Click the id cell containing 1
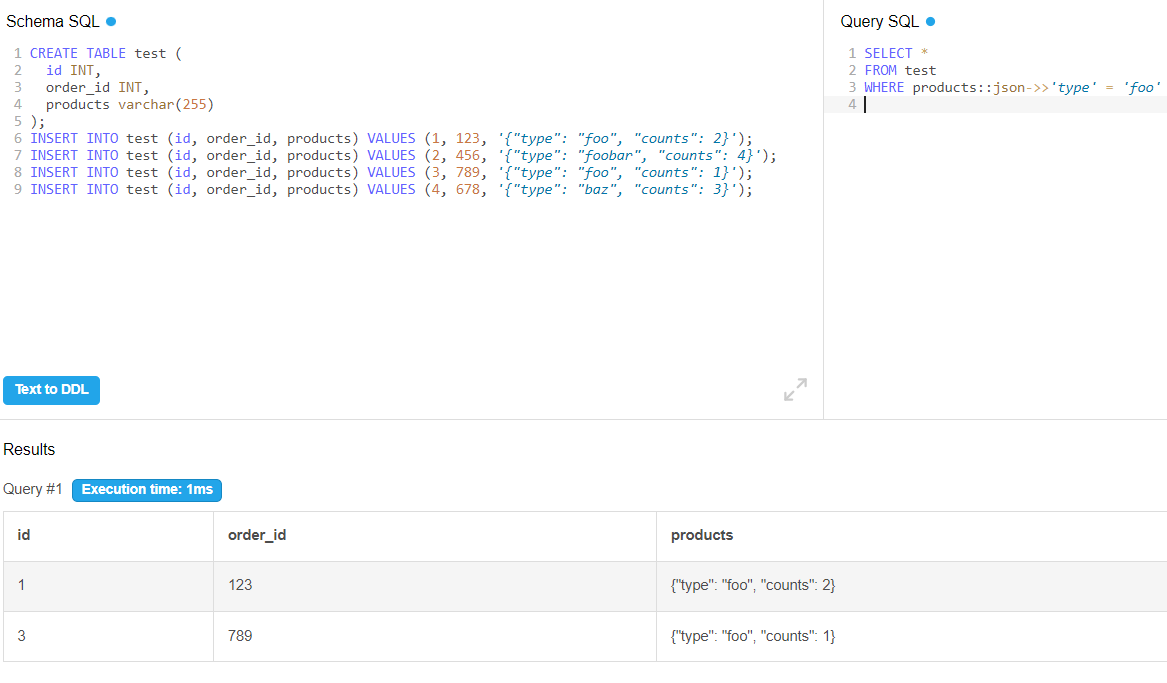 coord(108,586)
